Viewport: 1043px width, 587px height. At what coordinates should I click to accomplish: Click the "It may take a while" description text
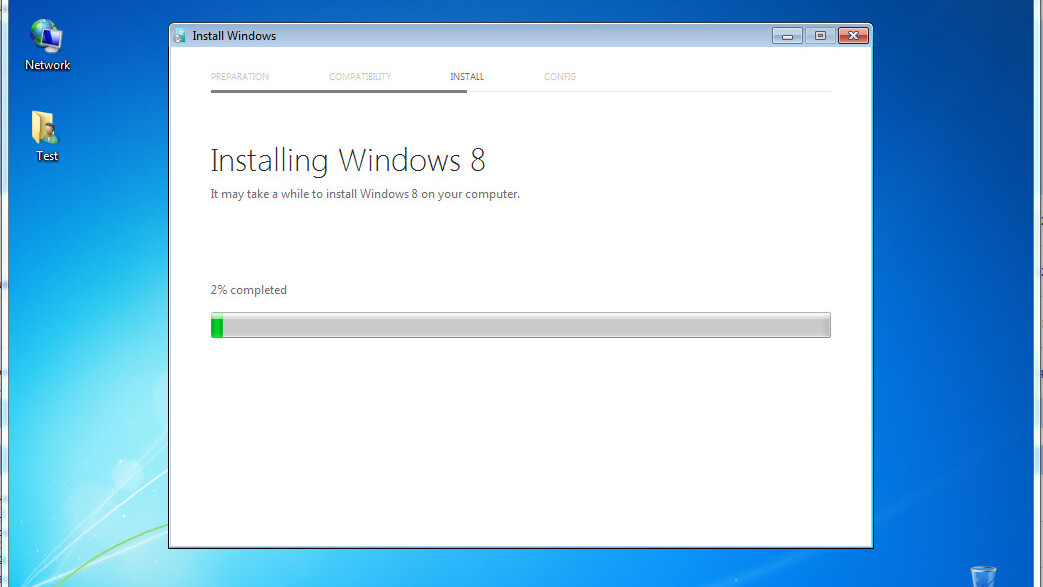(365, 194)
